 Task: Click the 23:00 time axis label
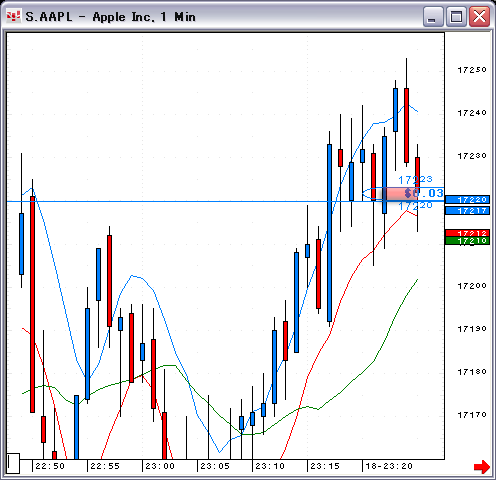click(x=160, y=466)
